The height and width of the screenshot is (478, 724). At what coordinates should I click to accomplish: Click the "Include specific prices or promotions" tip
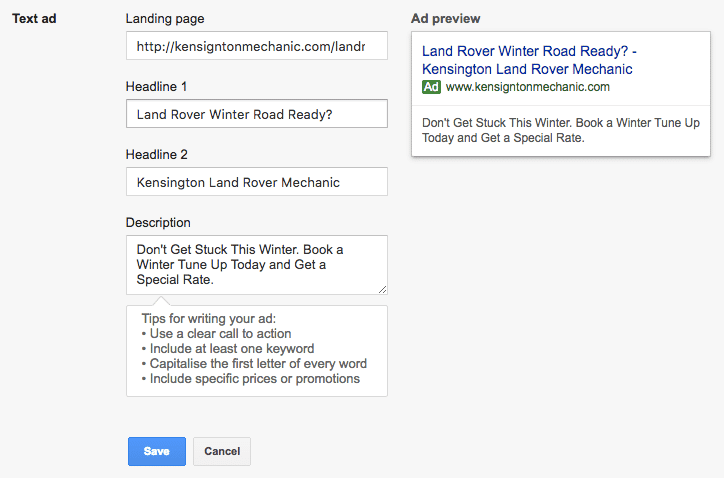tap(251, 379)
